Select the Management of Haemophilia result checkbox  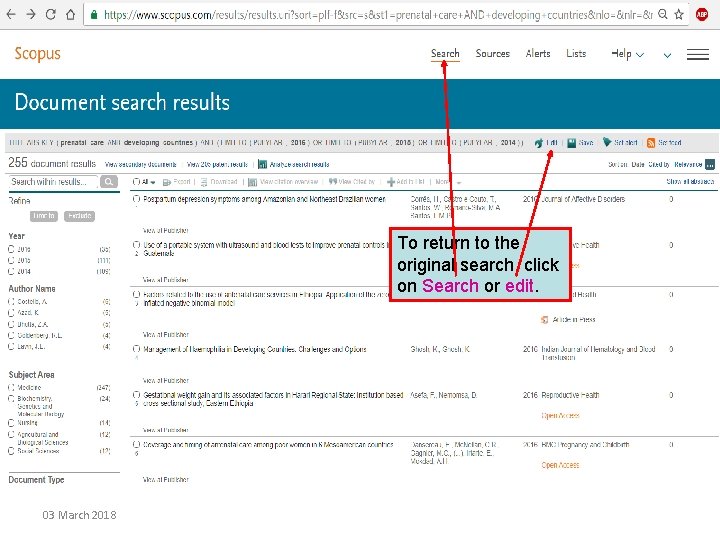[136, 349]
